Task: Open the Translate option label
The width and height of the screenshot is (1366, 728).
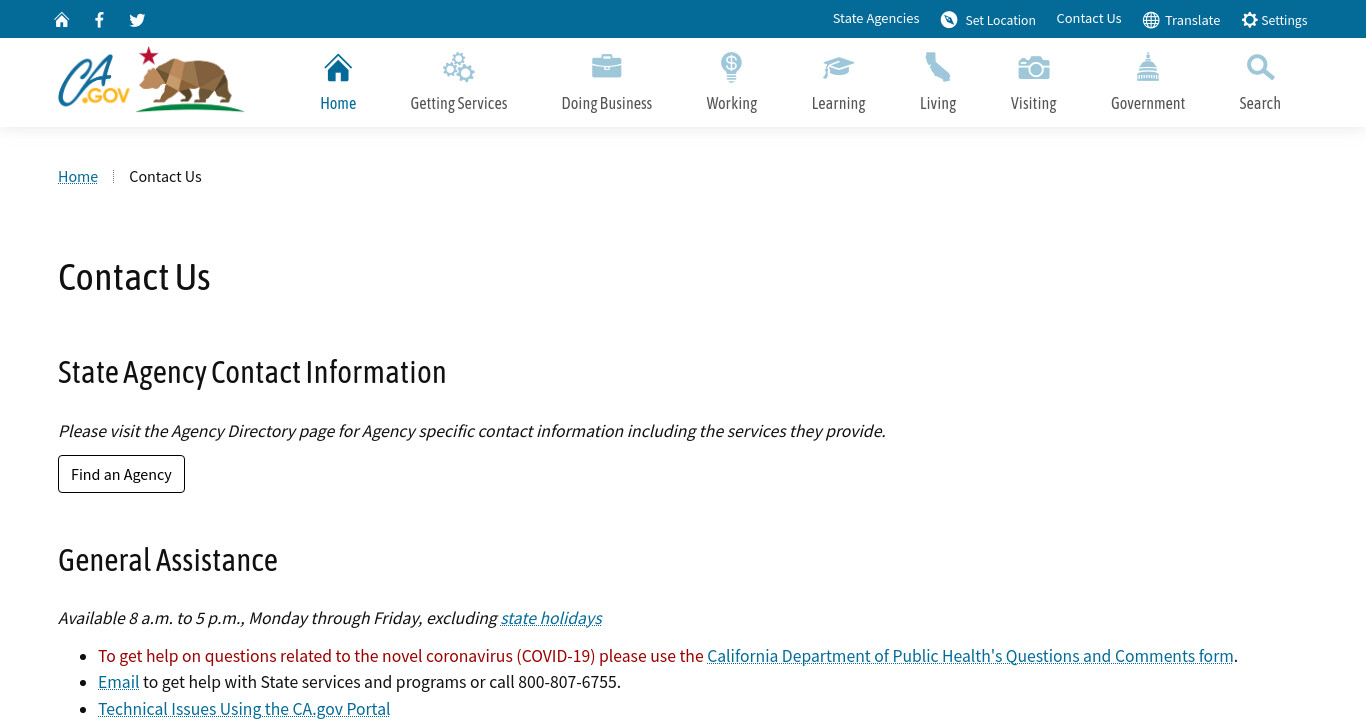Action: point(1192,20)
